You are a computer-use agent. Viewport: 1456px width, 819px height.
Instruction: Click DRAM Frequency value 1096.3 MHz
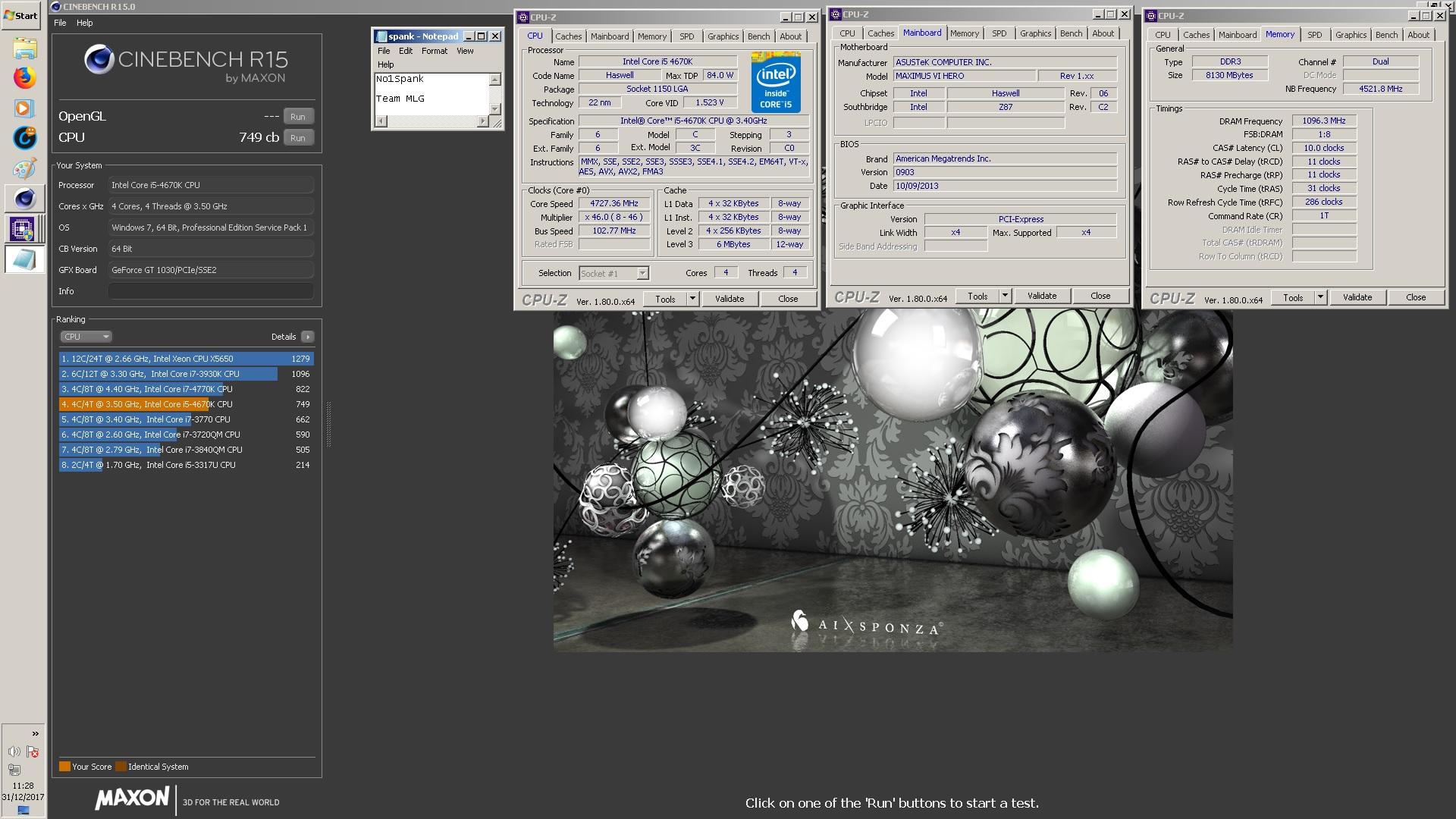coord(1324,121)
